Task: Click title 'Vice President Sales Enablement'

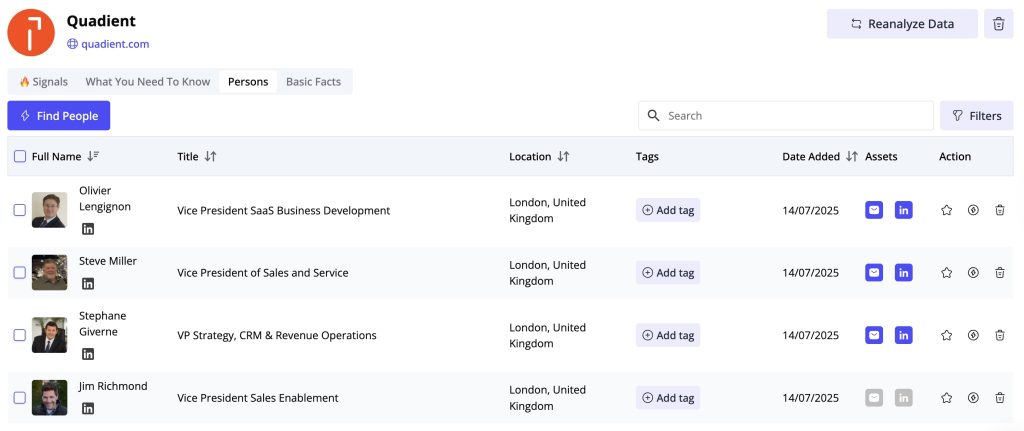Action: 258,398
